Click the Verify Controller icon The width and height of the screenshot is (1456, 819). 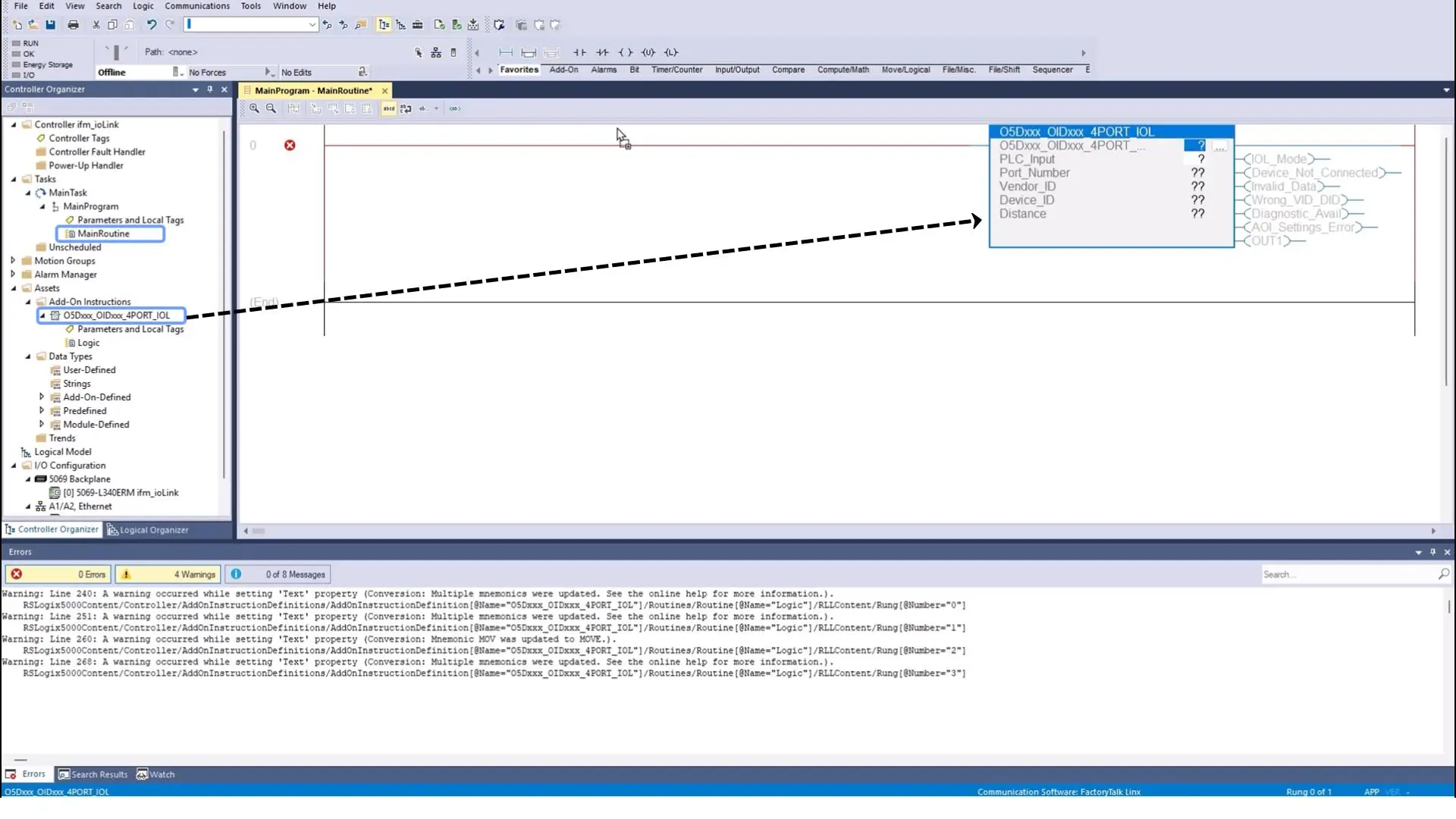[x=457, y=25]
